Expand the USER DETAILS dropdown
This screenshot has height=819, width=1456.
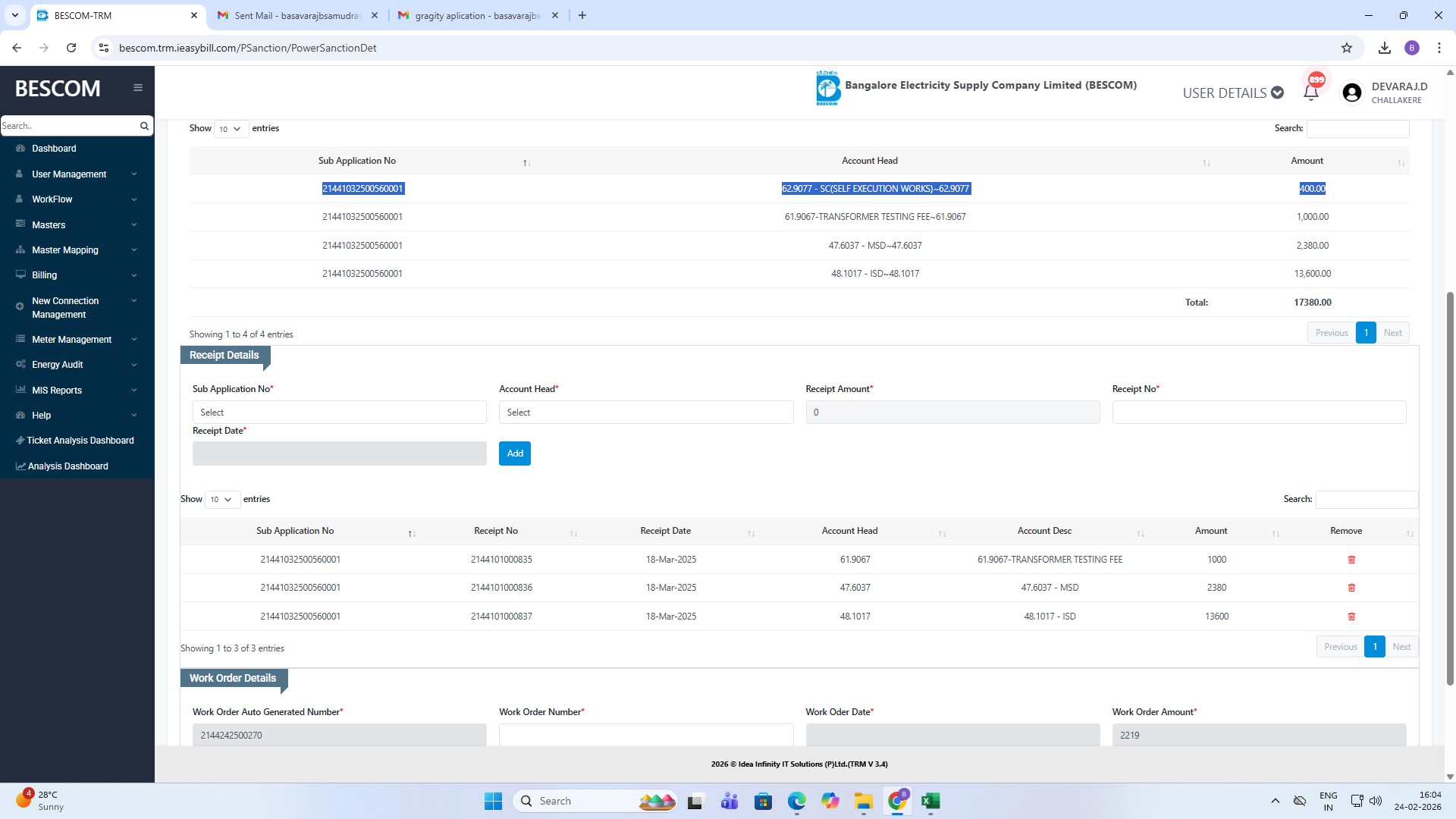(1232, 93)
